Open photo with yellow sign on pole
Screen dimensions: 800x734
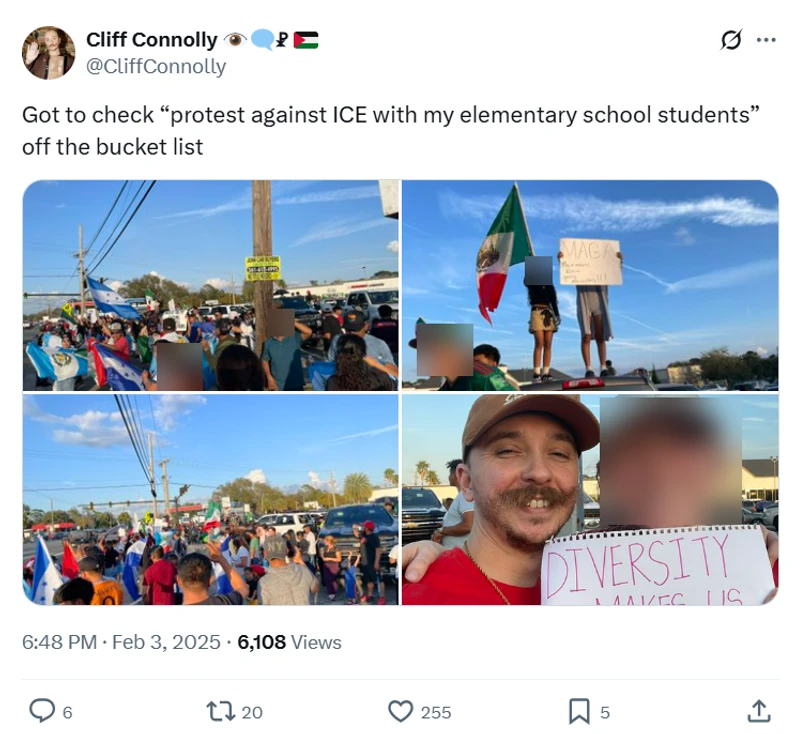[211, 285]
